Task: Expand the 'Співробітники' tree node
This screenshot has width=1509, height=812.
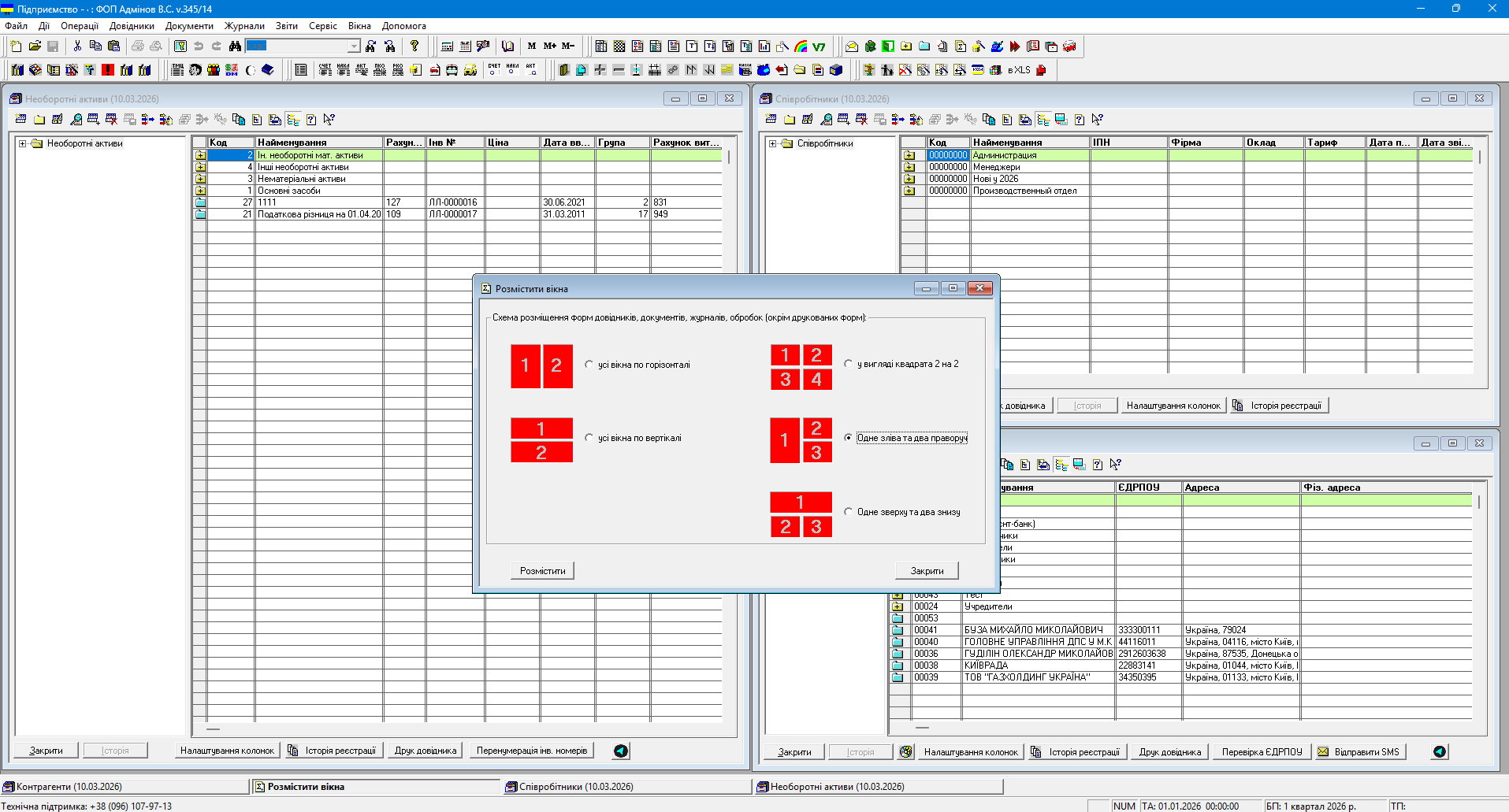Action: (773, 143)
